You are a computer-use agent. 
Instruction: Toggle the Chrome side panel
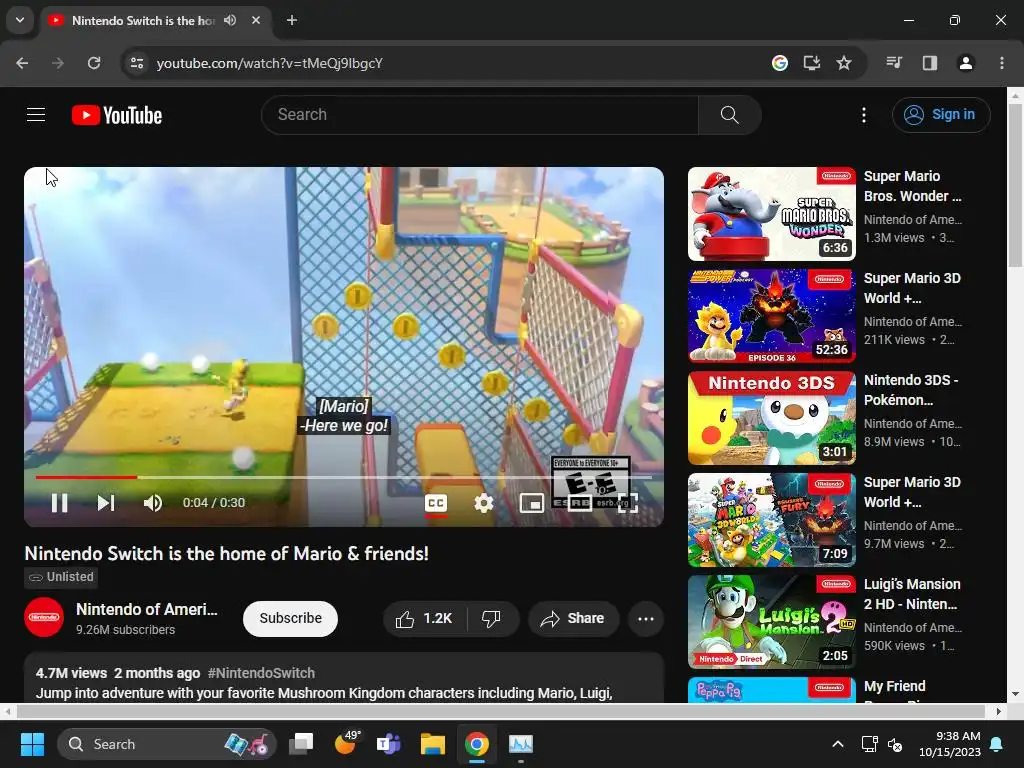(x=929, y=63)
